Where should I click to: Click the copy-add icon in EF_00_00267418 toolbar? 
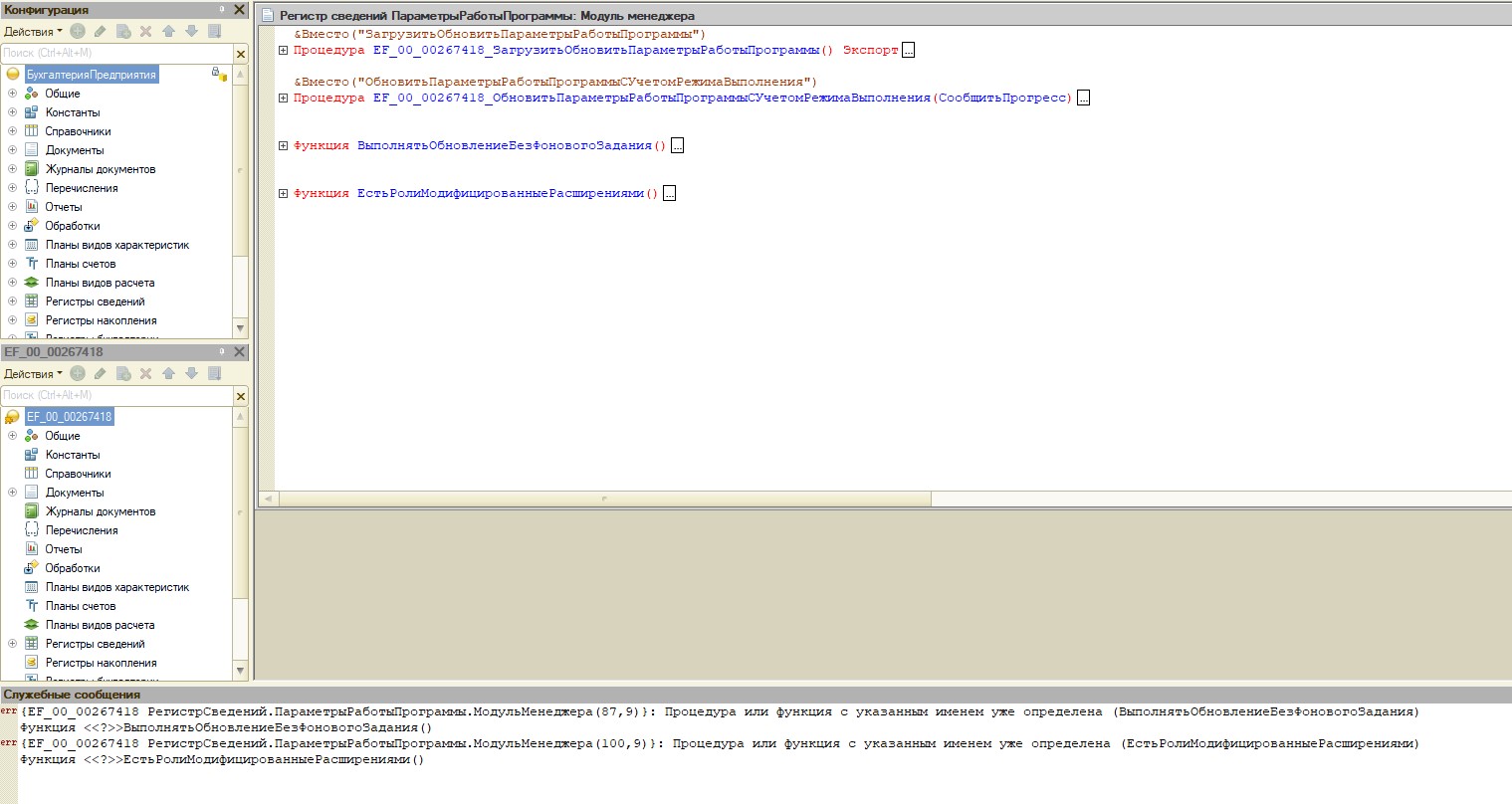pyautogui.click(x=123, y=374)
